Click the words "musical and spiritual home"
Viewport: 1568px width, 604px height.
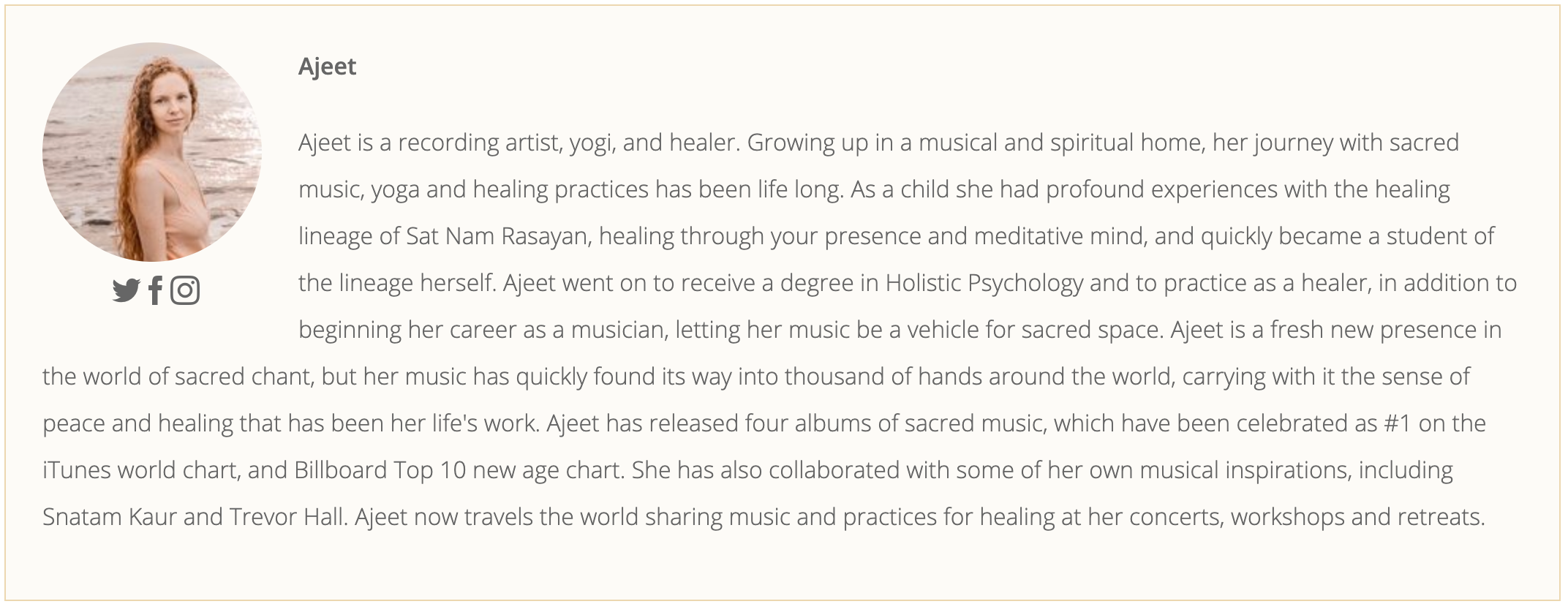click(1061, 143)
